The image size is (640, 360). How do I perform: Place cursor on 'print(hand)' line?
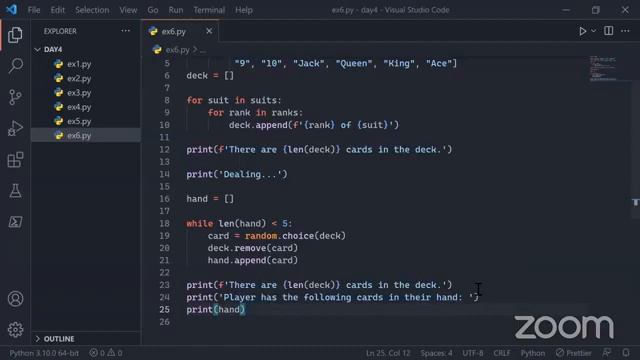coord(216,309)
